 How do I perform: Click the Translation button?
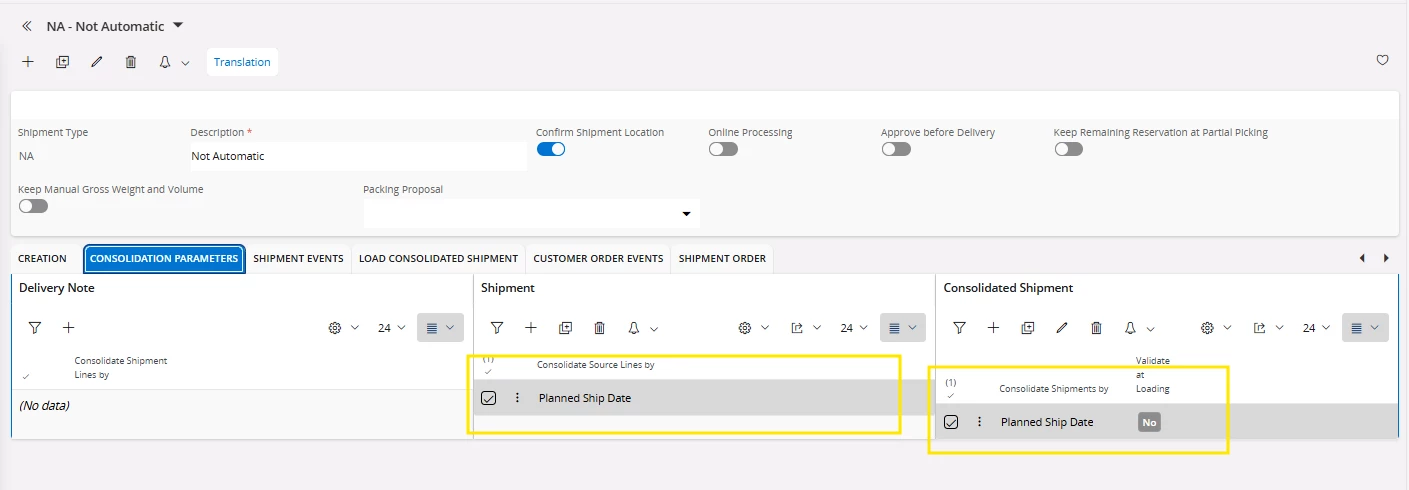[x=242, y=62]
